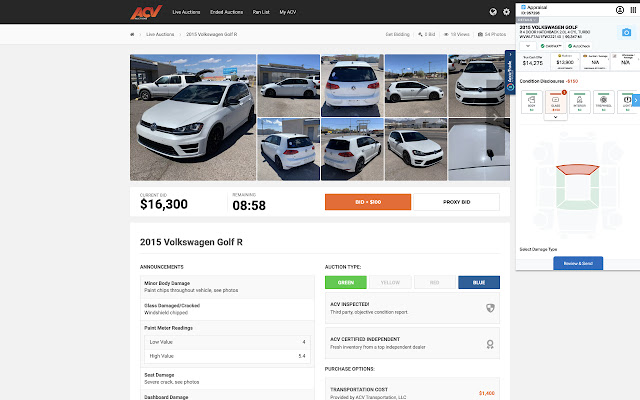Open the CARFAX report badge
The image size is (640, 400).
tap(551, 46)
